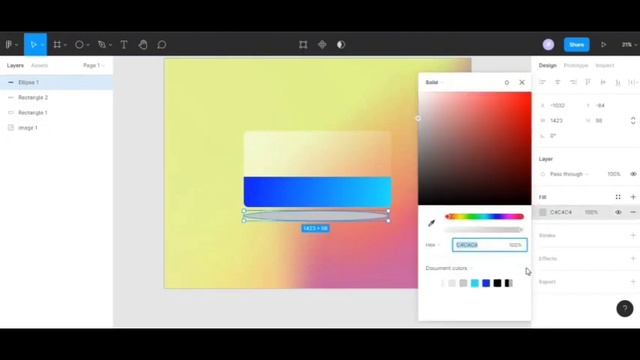Image resolution: width=640 pixels, height=360 pixels.
Task: Select the Rectangle 2 layer
Action: tap(56, 98)
